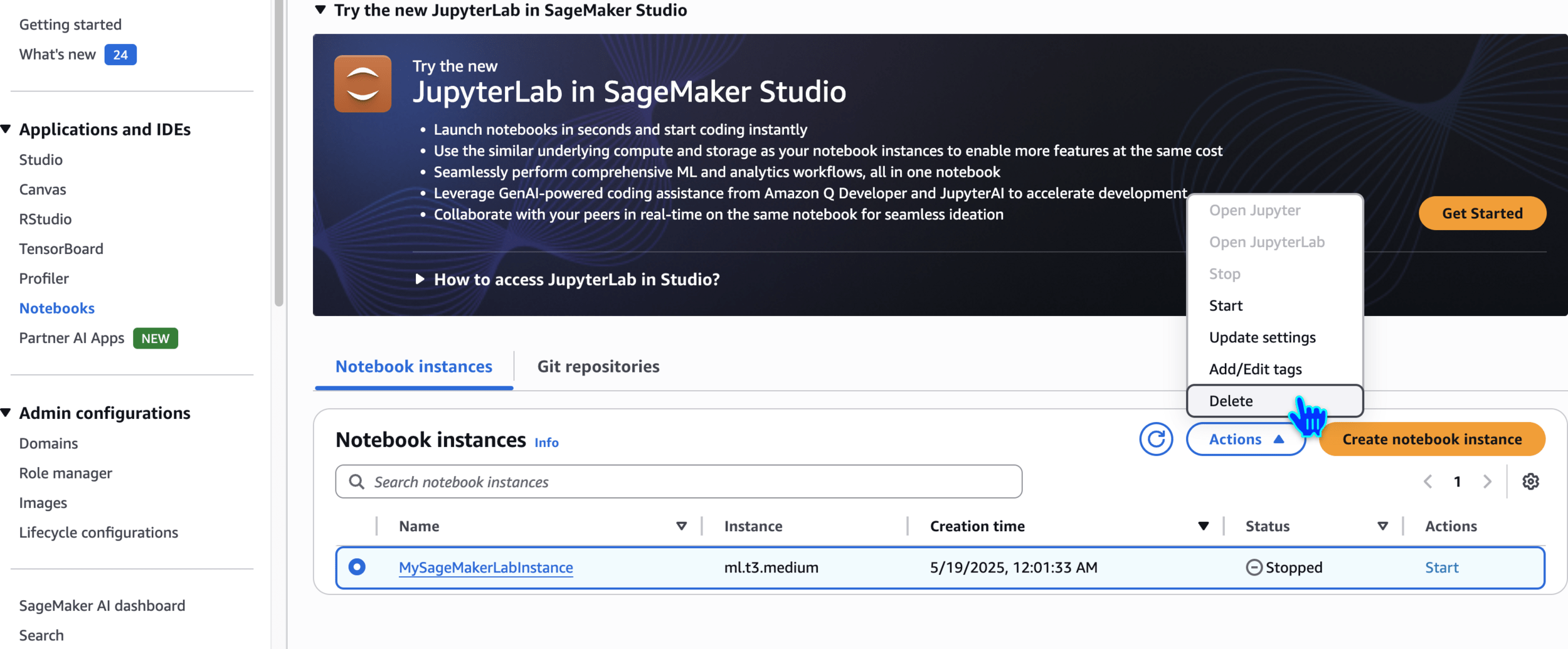Click disabled Open JupyterLab menu item
The image size is (1568, 649).
click(1274, 242)
